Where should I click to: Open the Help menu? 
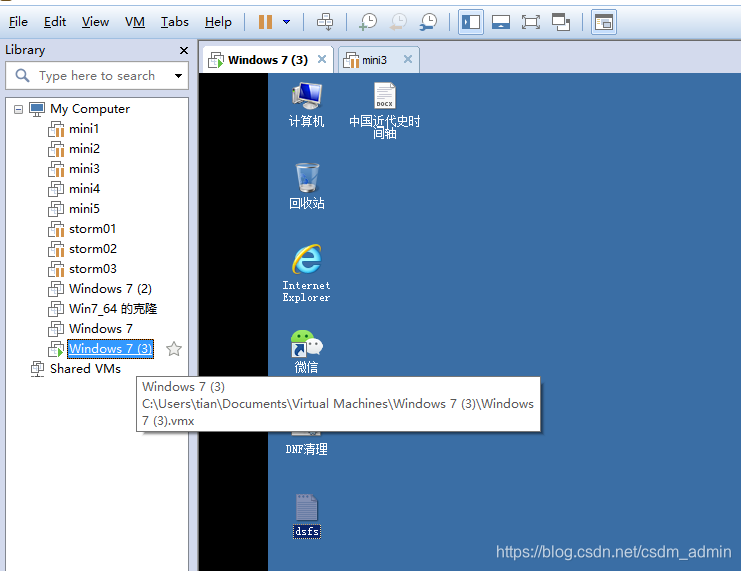(x=218, y=22)
